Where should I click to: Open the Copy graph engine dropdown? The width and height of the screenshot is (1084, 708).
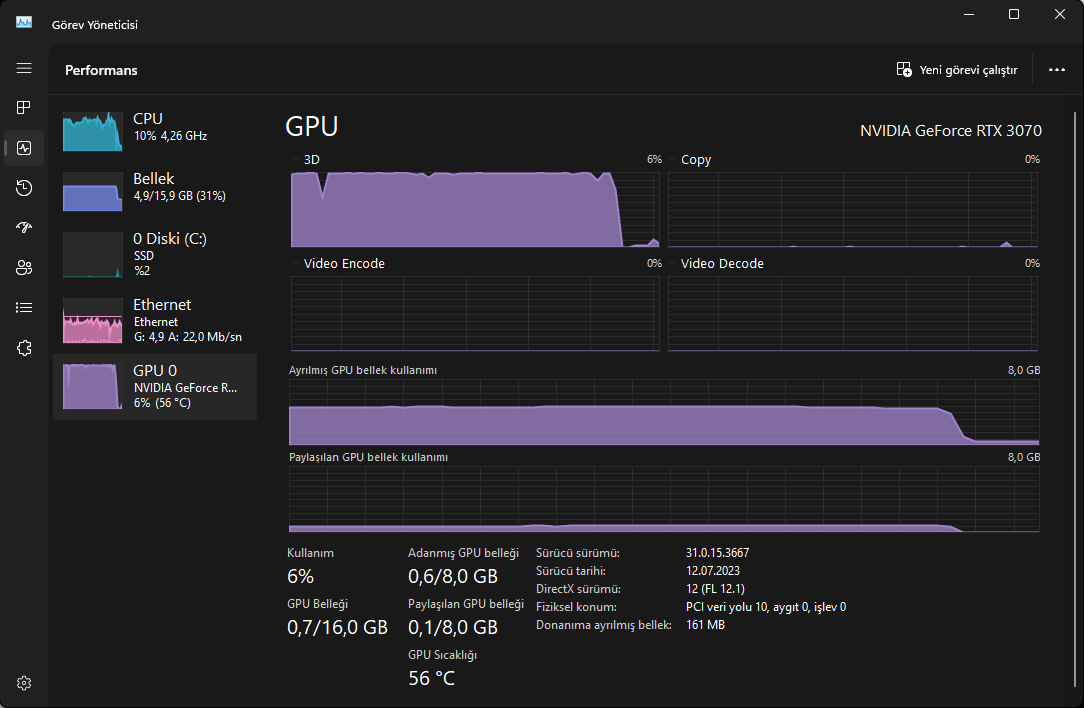[x=674, y=160]
